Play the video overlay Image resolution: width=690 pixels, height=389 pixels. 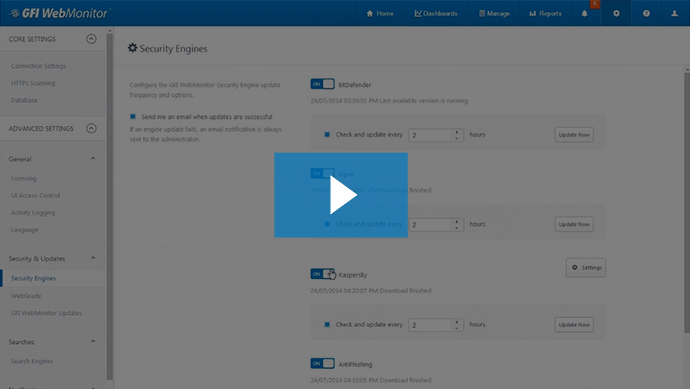pos(341,195)
